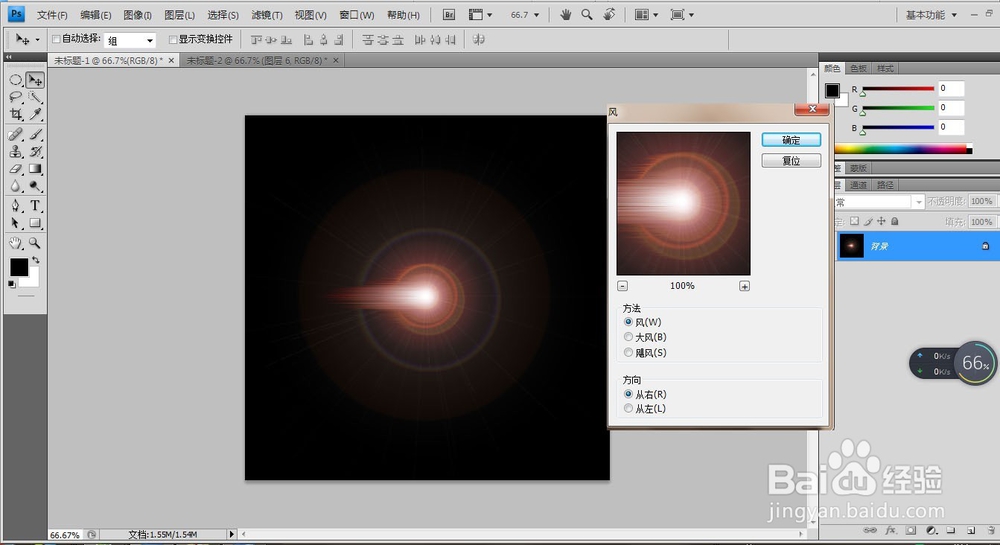Select the Magic Wand tool
Screen dimensions: 1000x545
tap(35, 97)
